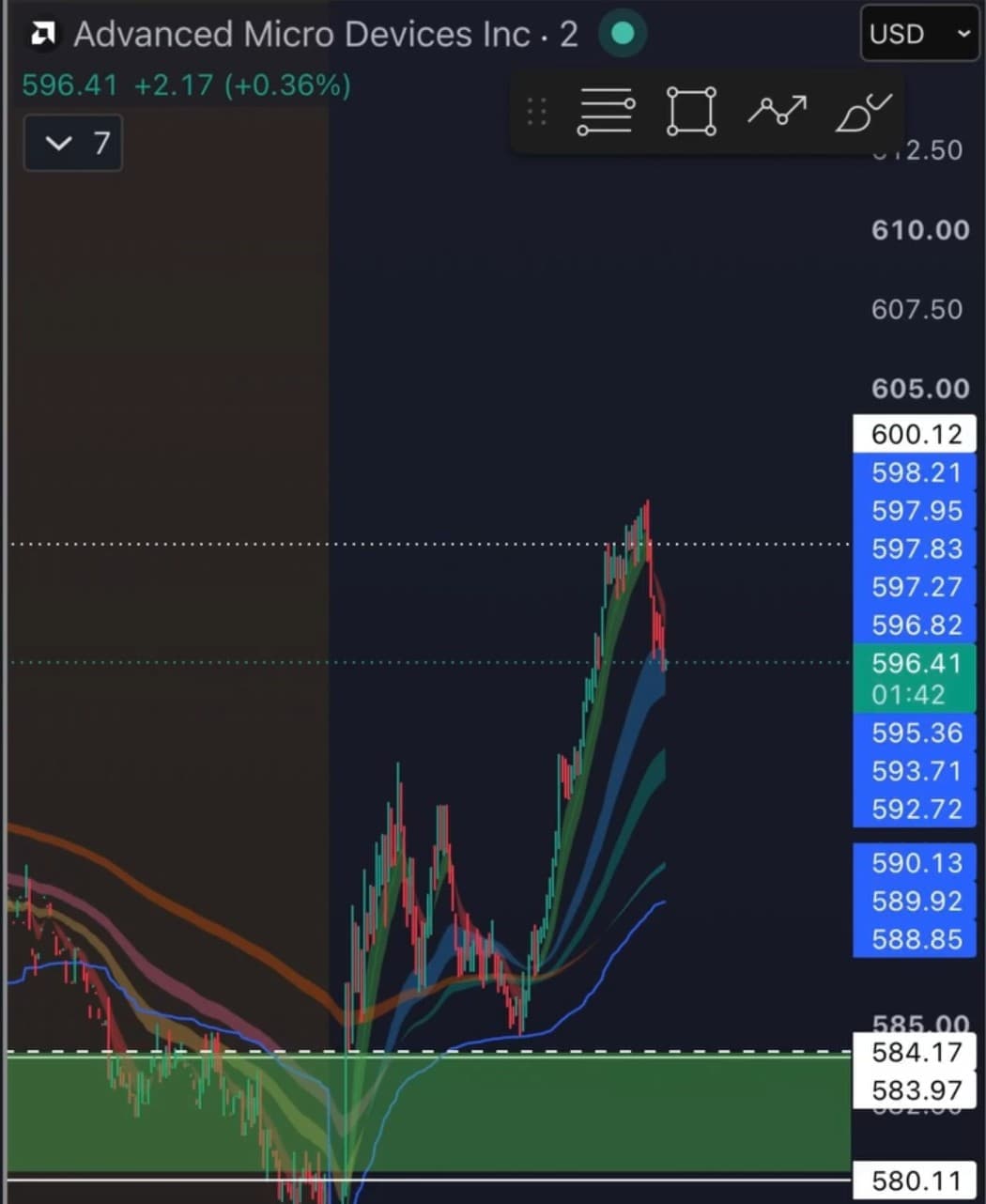
Task: Click the 598.21 blue indicator label
Action: click(x=916, y=472)
